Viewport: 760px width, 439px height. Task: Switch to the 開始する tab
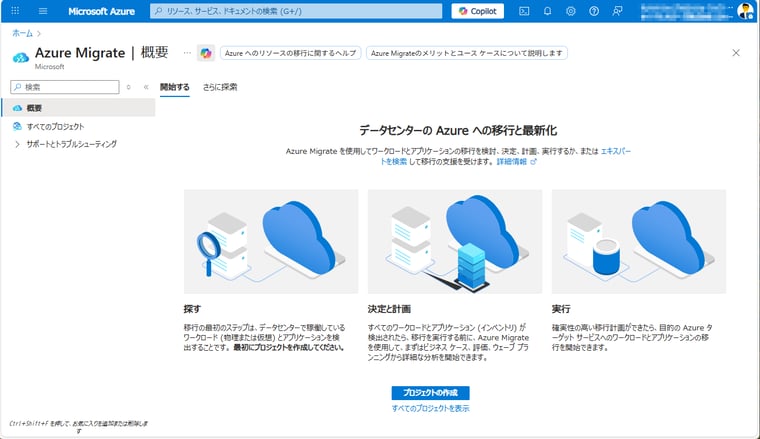click(175, 87)
